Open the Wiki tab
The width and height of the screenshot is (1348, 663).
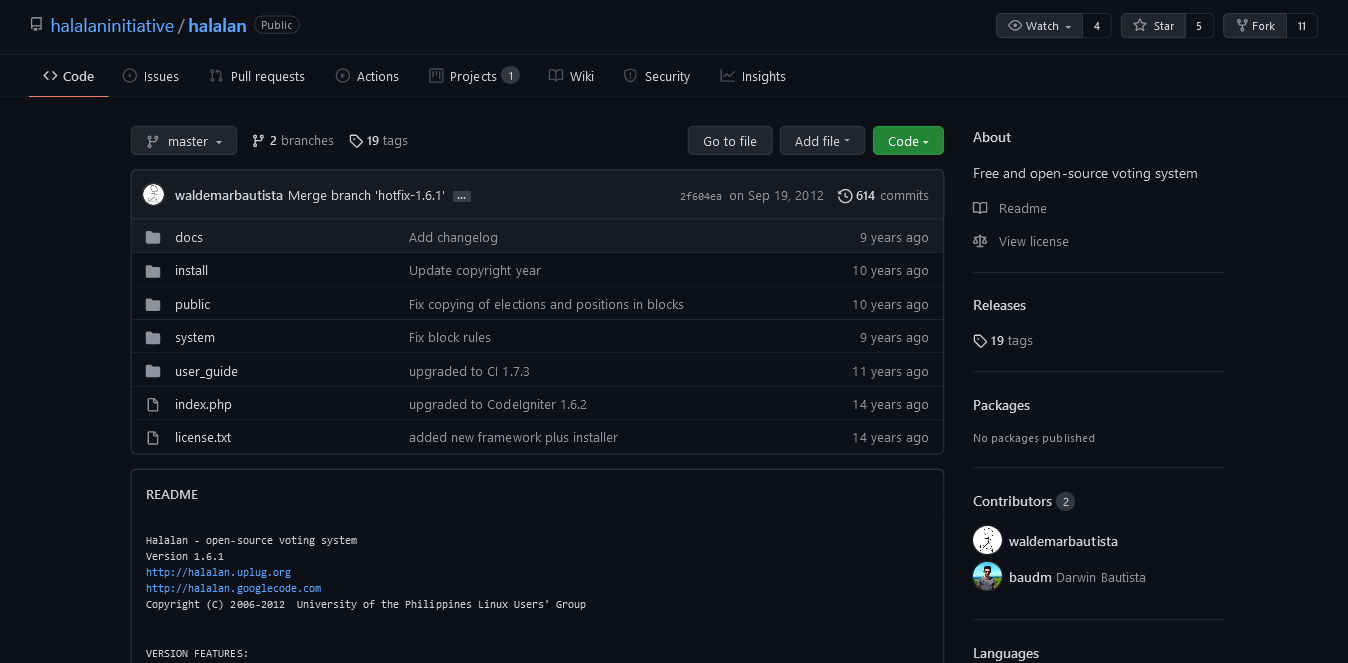571,76
